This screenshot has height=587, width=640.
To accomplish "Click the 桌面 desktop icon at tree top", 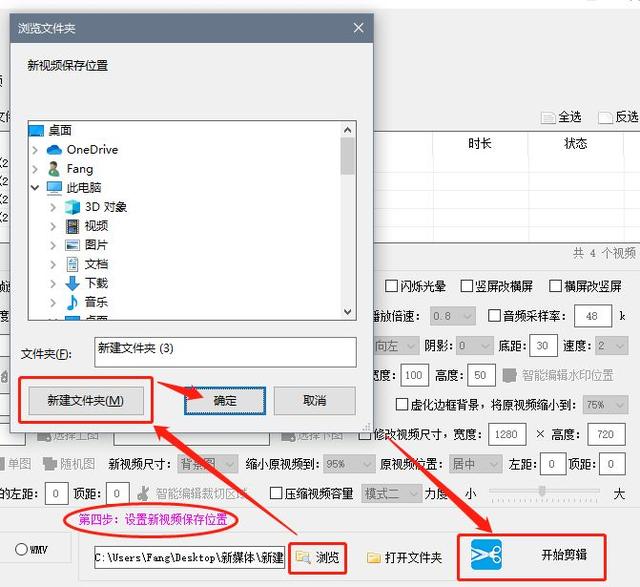I will 36,131.
